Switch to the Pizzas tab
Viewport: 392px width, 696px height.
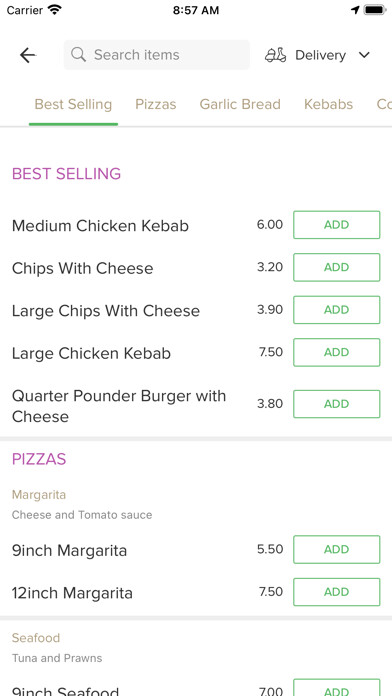coord(156,104)
